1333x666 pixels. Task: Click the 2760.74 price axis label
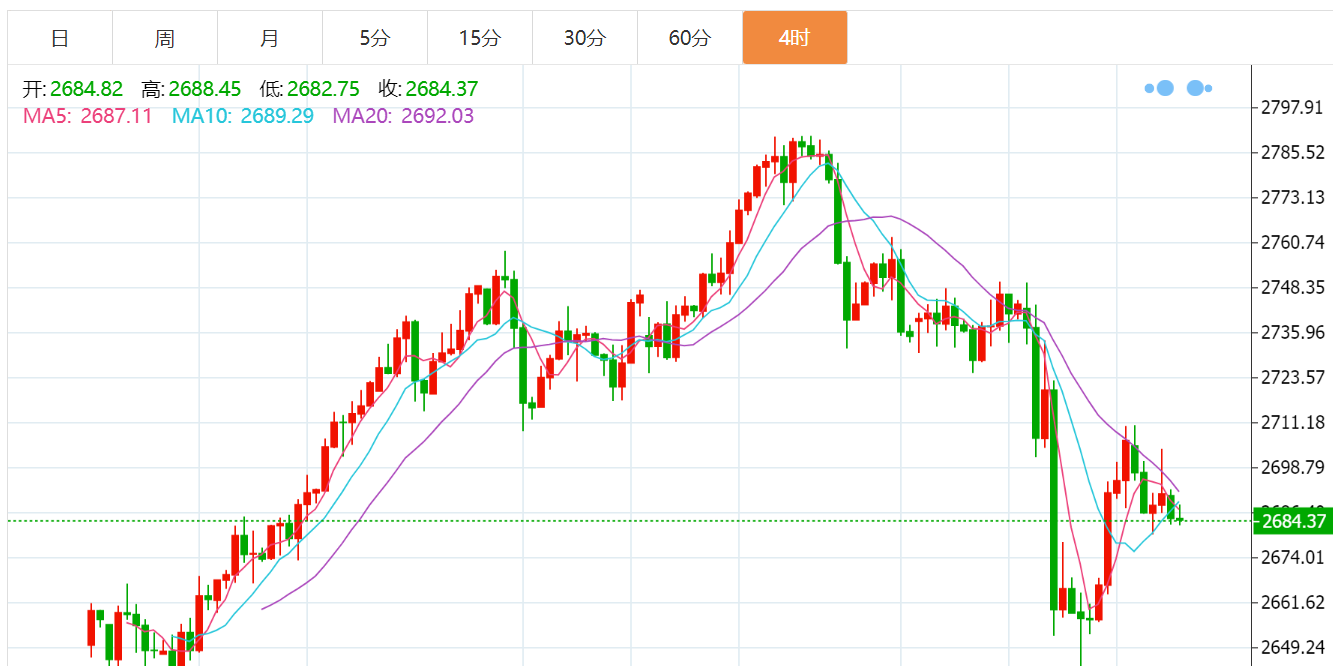tap(1295, 242)
